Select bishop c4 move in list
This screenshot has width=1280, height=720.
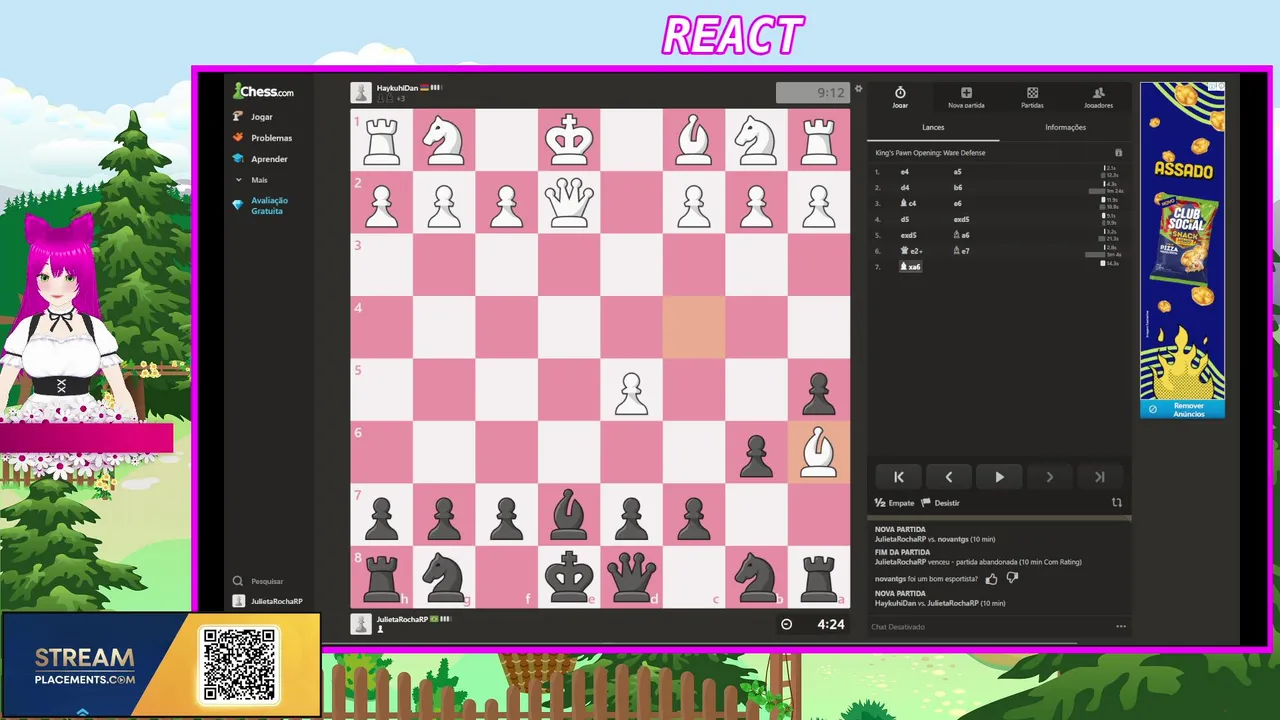pos(908,203)
